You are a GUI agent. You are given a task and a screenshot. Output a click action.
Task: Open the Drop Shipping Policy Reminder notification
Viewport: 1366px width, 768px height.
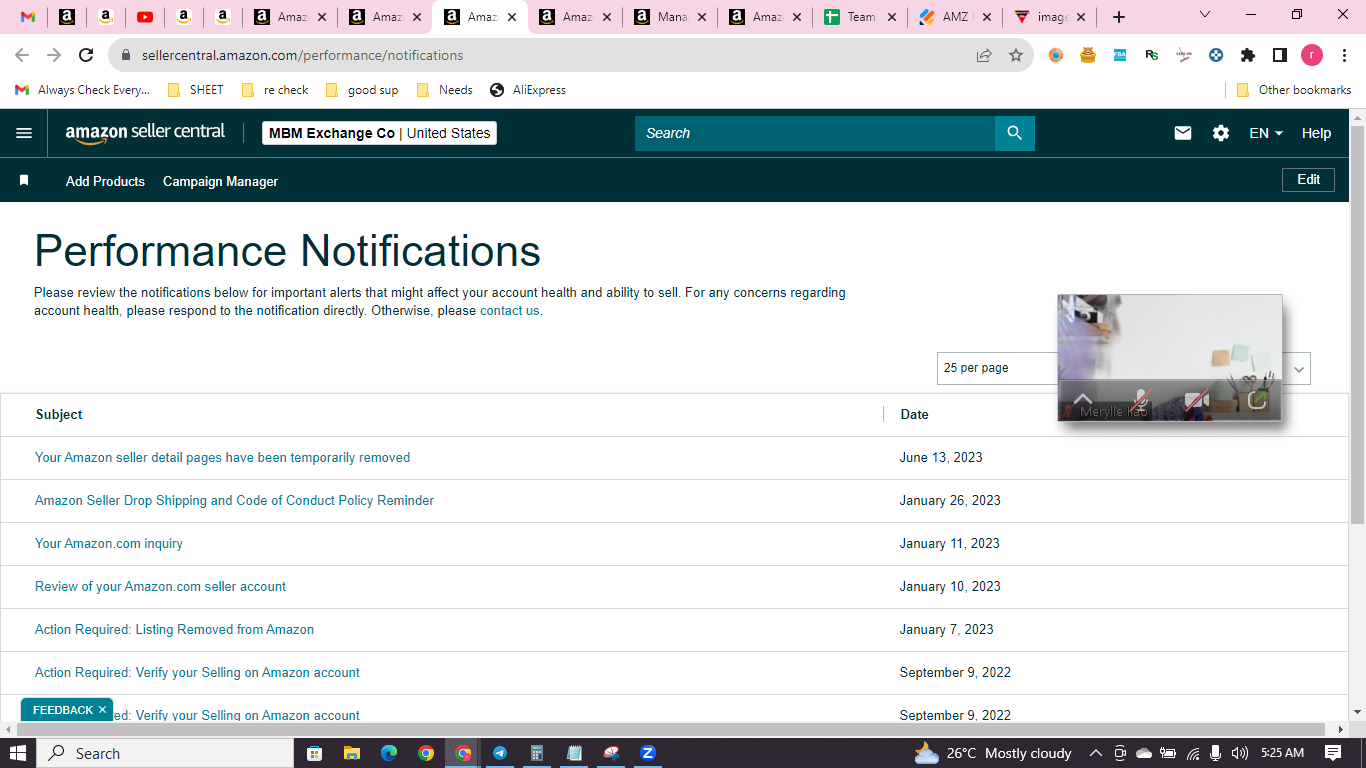pos(234,501)
